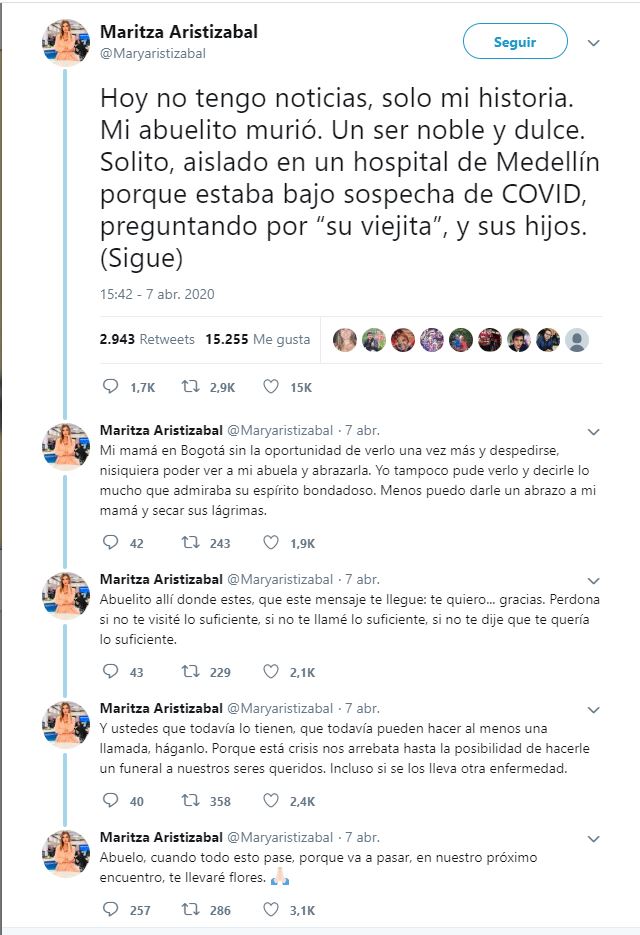Reply to the 'Abuelo, cuando todo esto pase' tweet
The width and height of the screenshot is (640, 935).
(111, 909)
